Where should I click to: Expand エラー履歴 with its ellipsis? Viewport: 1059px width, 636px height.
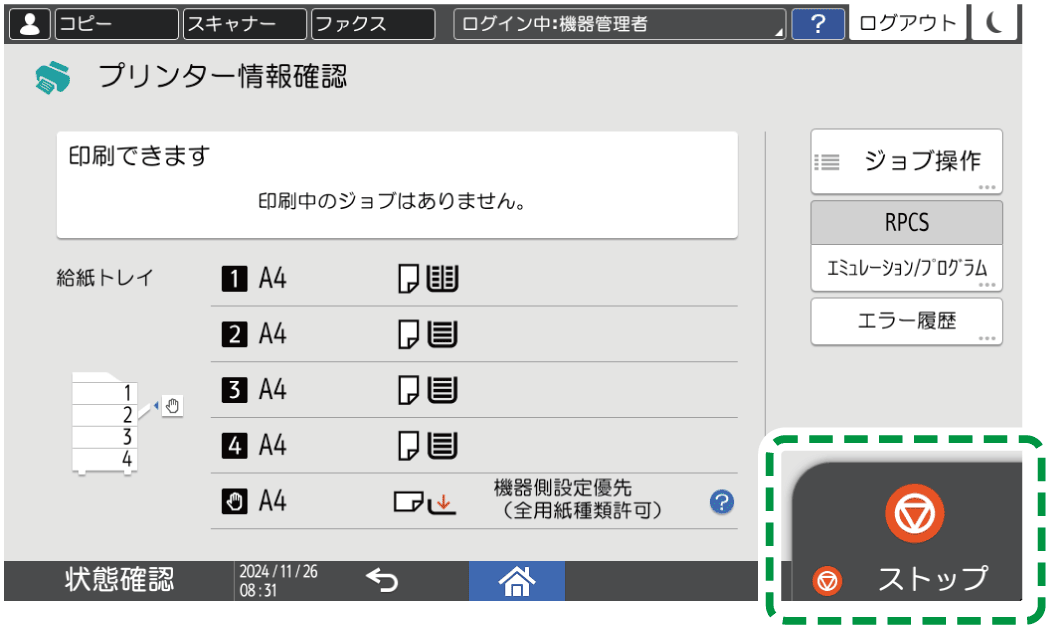pos(985,336)
